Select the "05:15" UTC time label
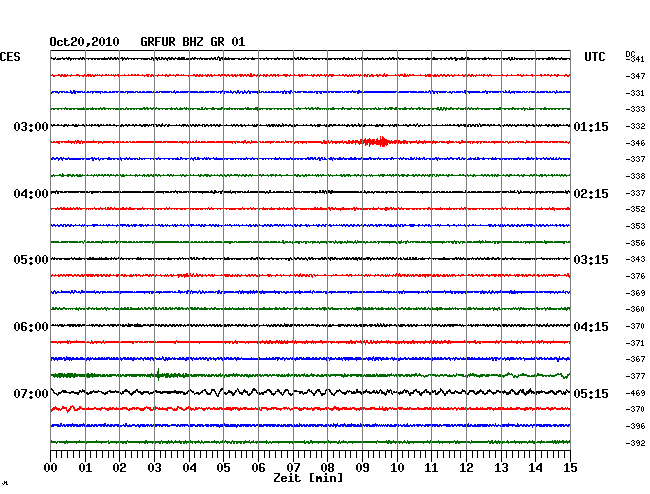The image size is (650, 494). (x=591, y=393)
